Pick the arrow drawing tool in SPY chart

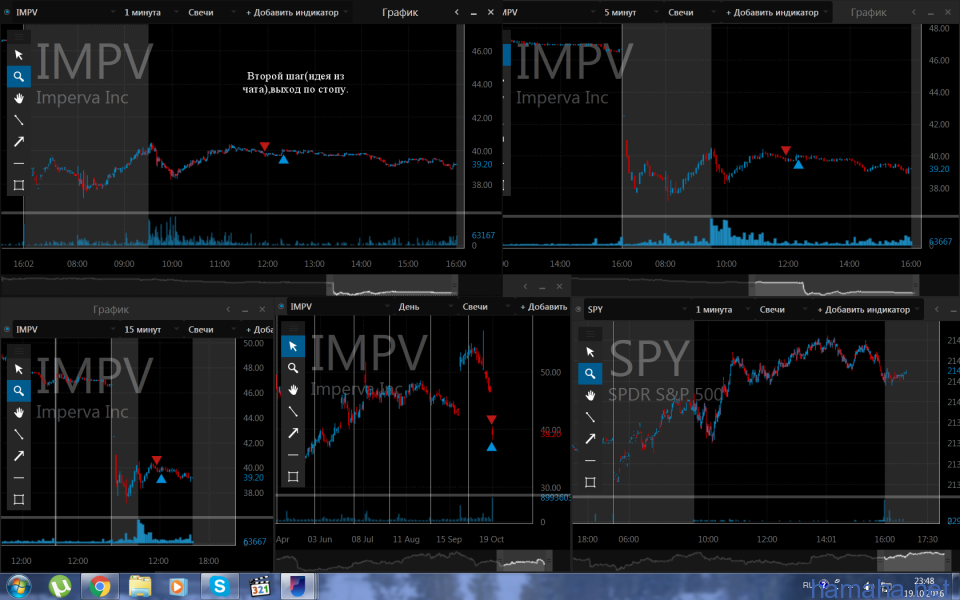tap(590, 438)
